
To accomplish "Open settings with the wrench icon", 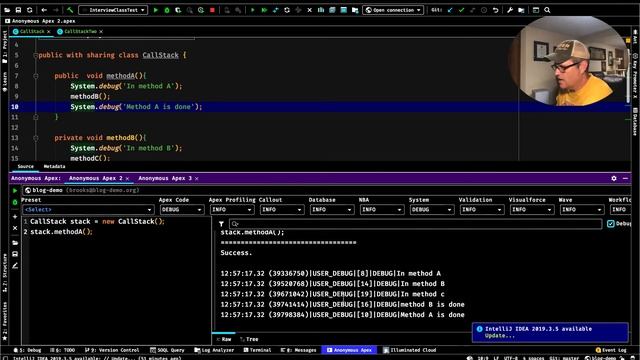I will coord(510,10).
